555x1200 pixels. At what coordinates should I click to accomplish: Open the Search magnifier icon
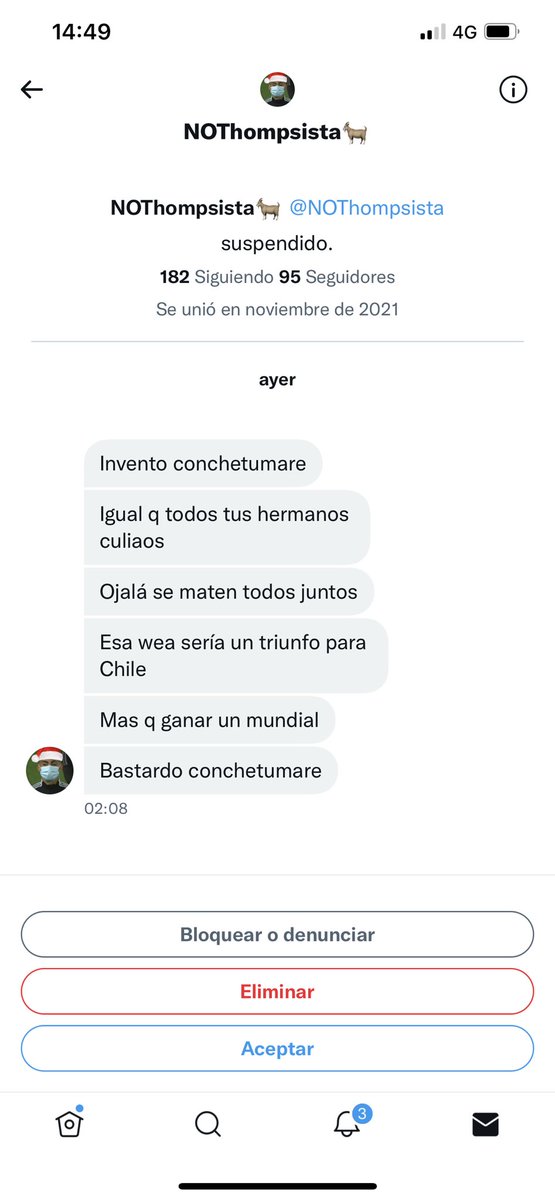pyautogui.click(x=208, y=1124)
